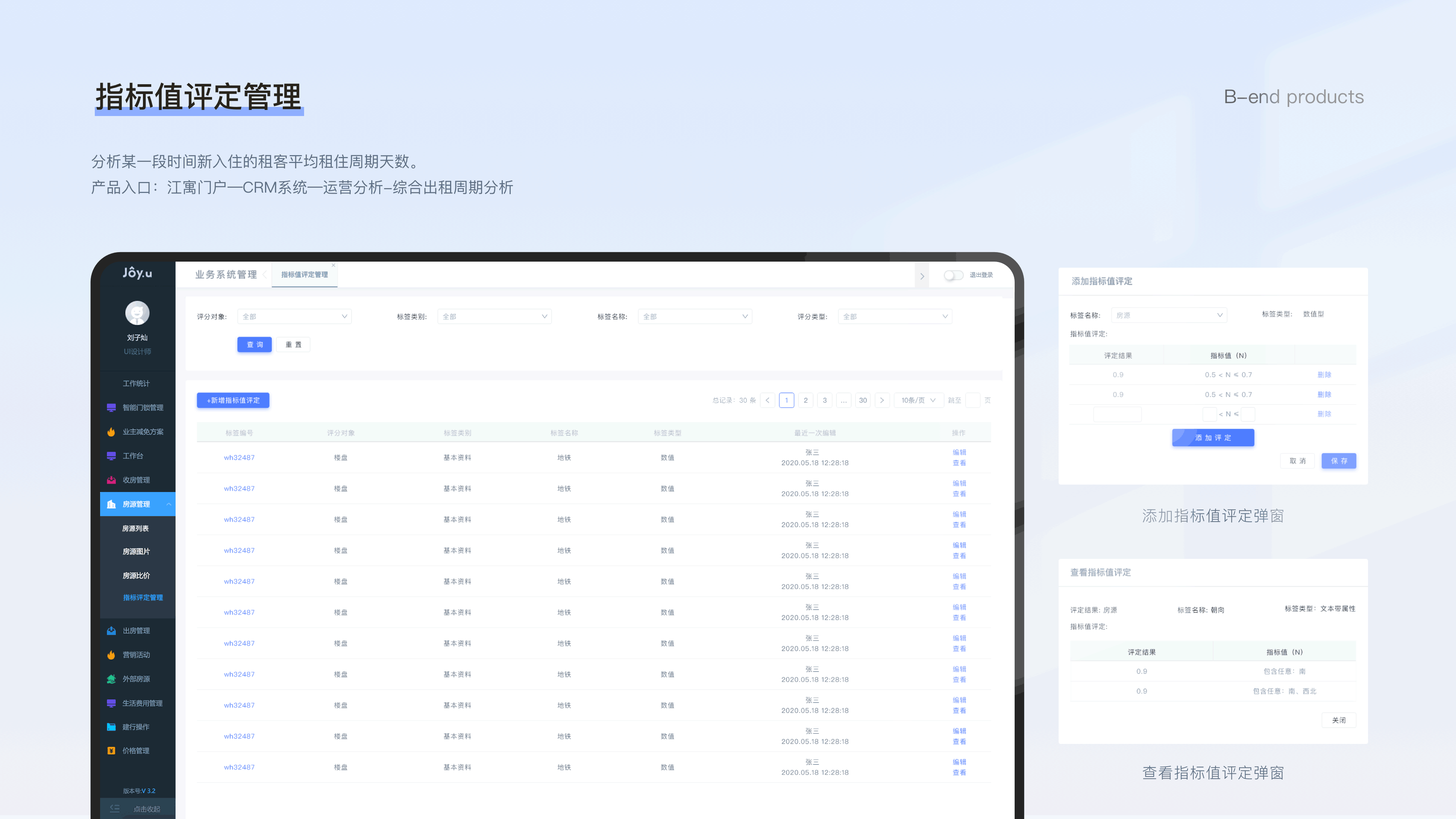Click the 外部房源 icon

tap(111, 679)
